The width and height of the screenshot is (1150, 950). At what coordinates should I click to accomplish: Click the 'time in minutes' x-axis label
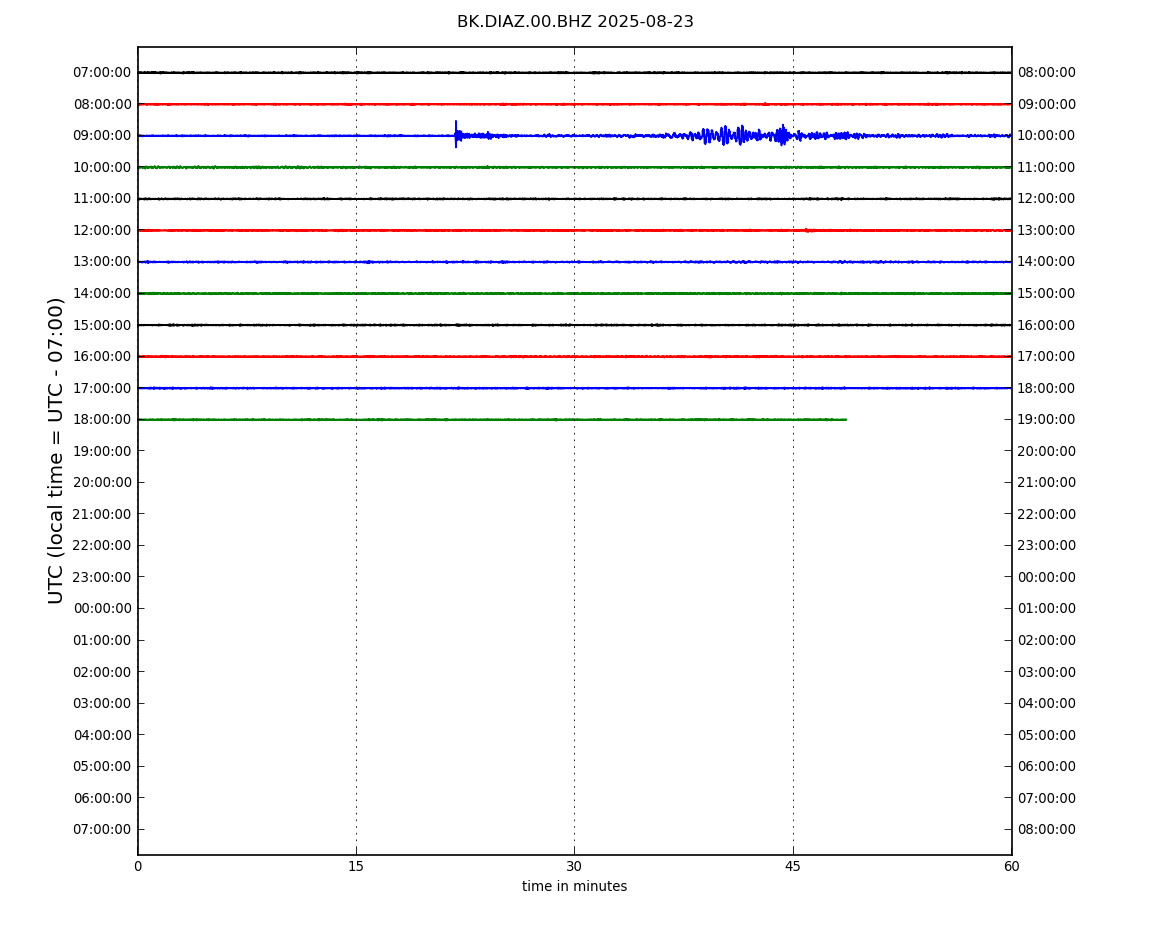tap(574, 886)
